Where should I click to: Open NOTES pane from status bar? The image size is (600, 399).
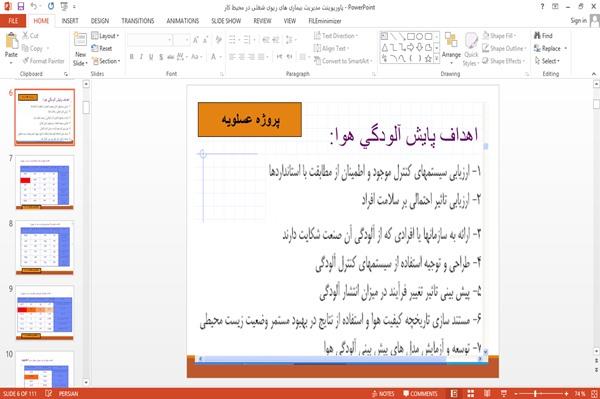point(383,394)
